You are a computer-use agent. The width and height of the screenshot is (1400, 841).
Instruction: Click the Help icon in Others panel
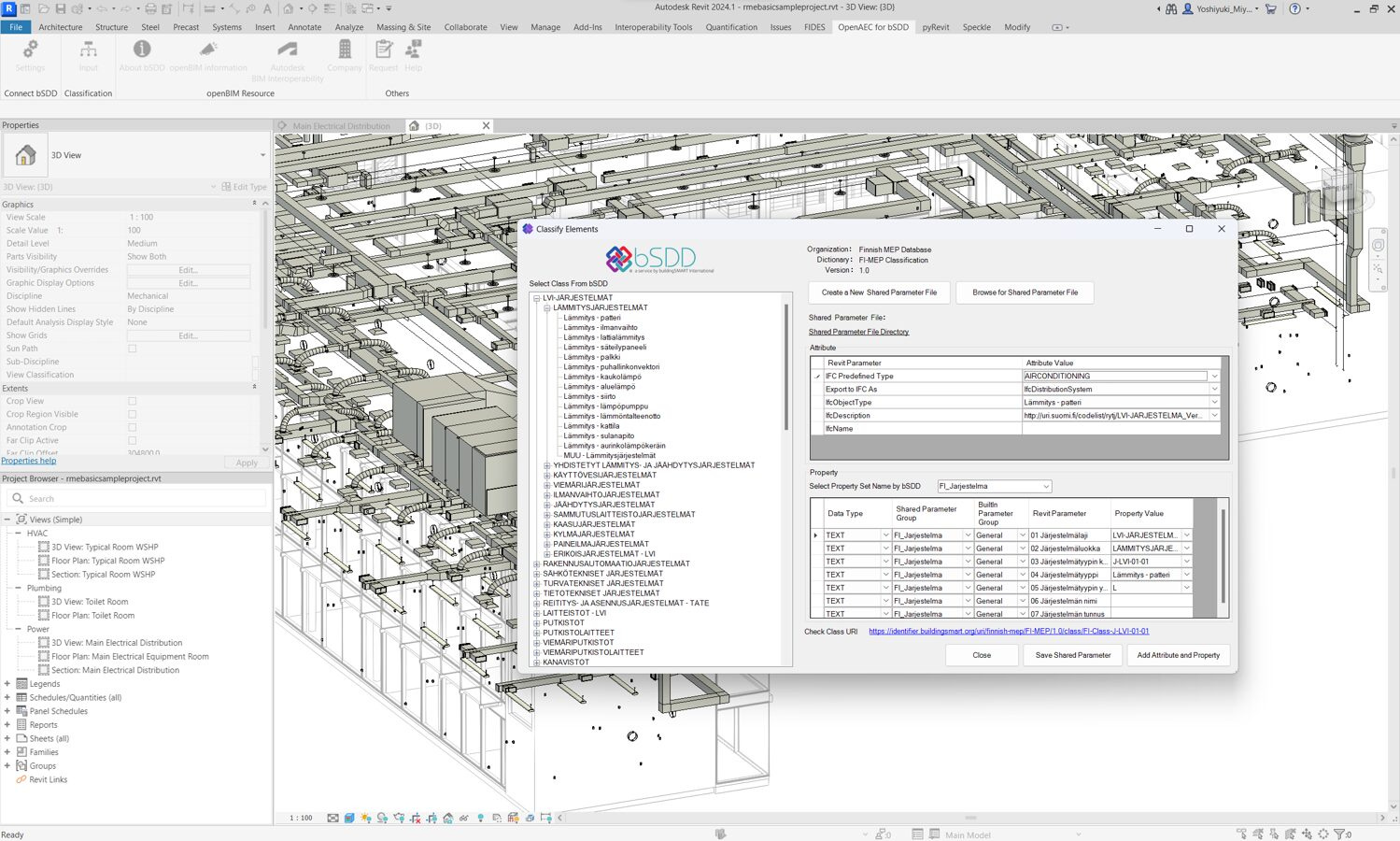(414, 49)
